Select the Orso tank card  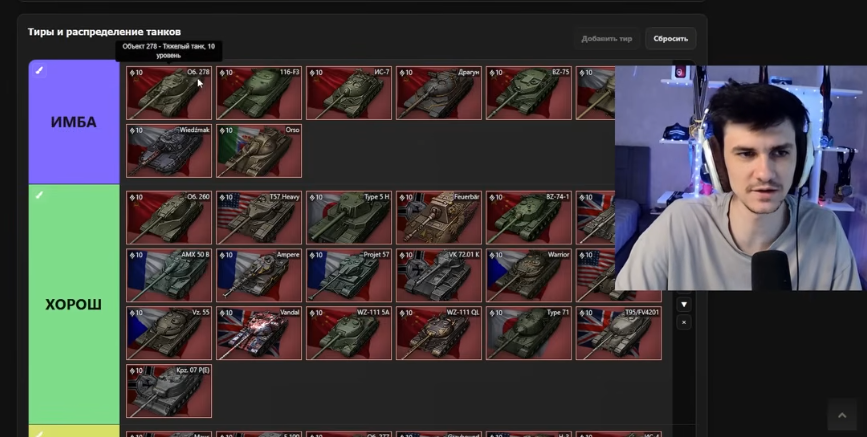tap(259, 150)
